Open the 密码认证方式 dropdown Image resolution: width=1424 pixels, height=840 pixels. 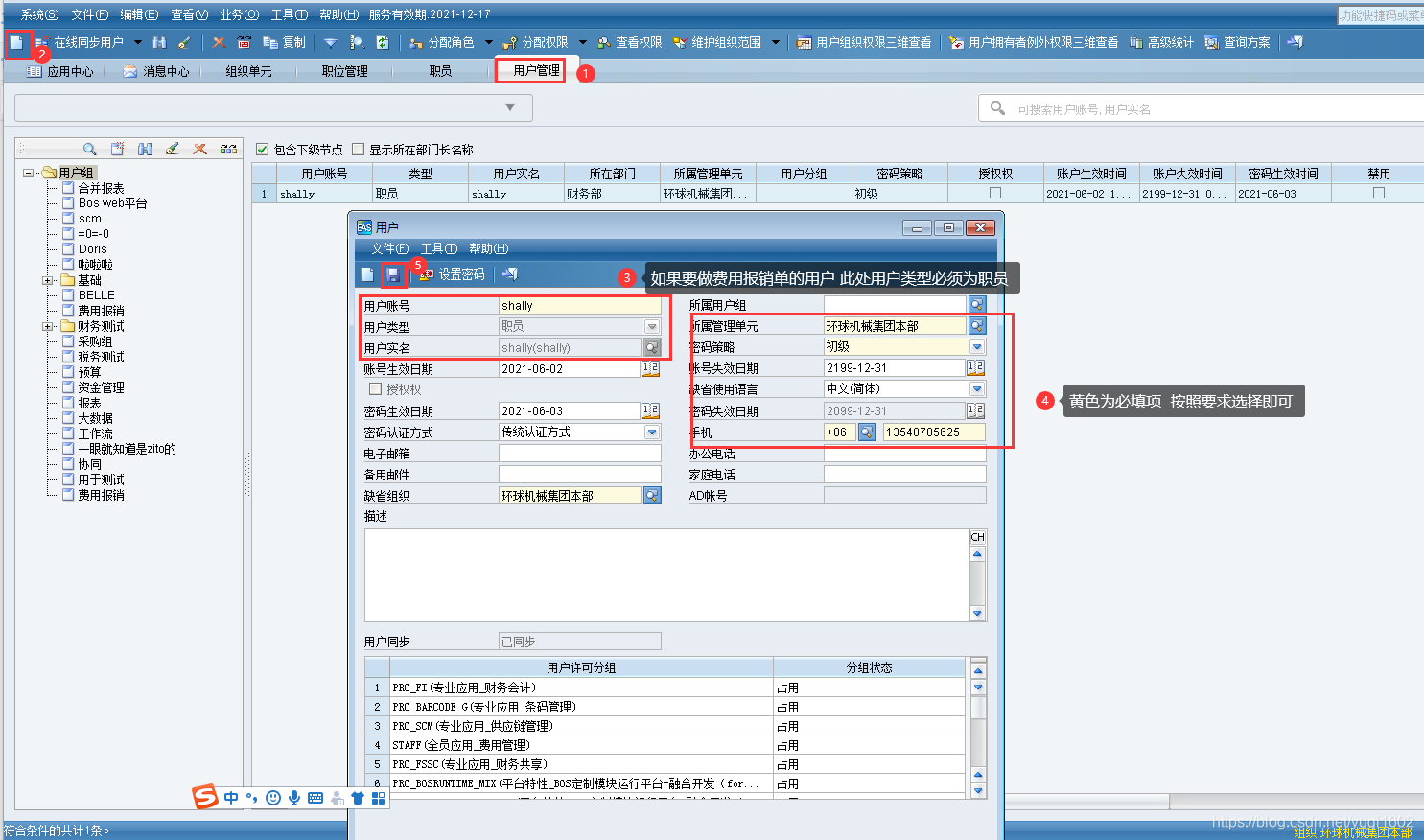tap(652, 432)
